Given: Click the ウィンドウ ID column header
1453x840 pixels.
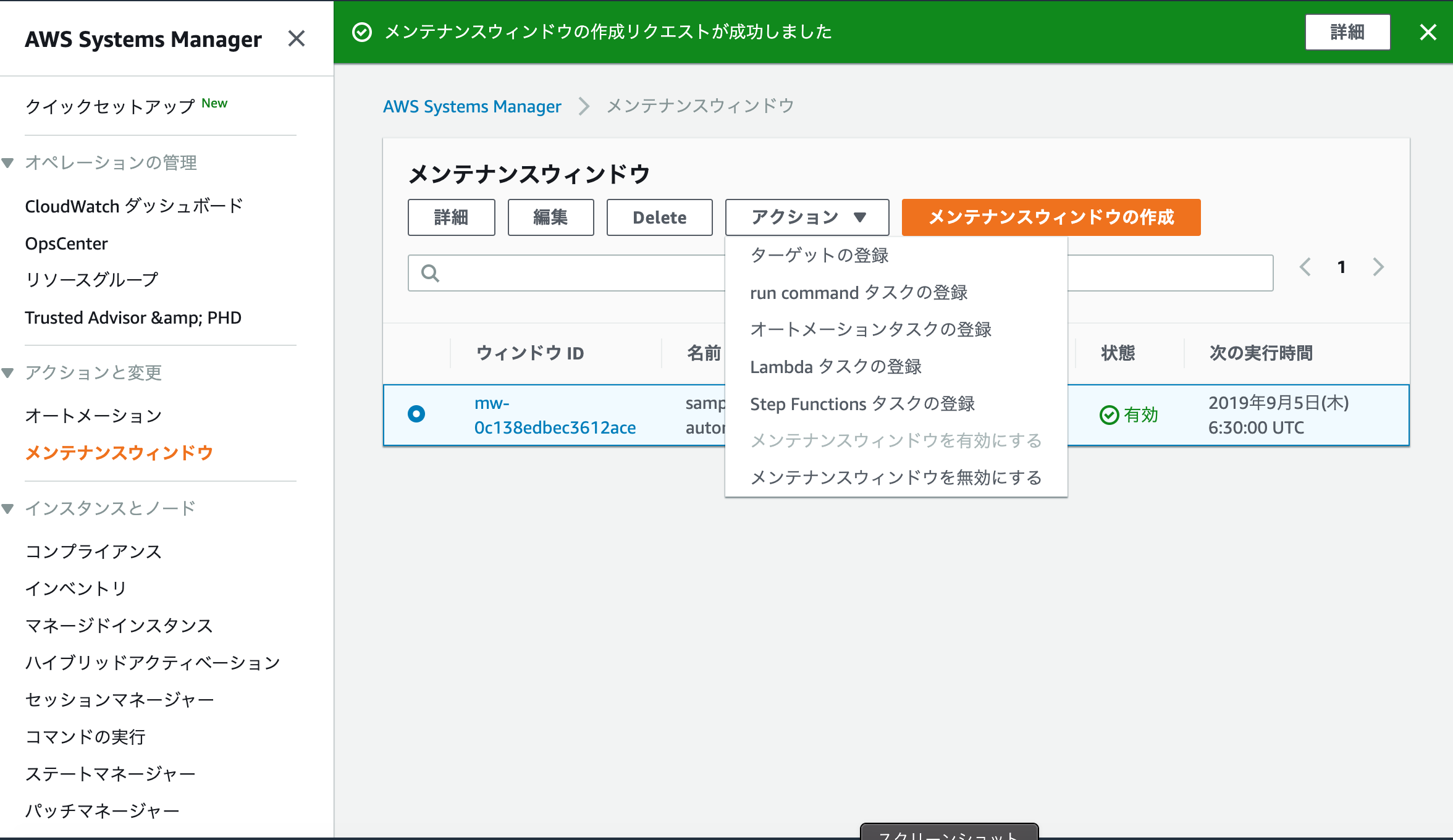Looking at the screenshot, I should click(530, 353).
